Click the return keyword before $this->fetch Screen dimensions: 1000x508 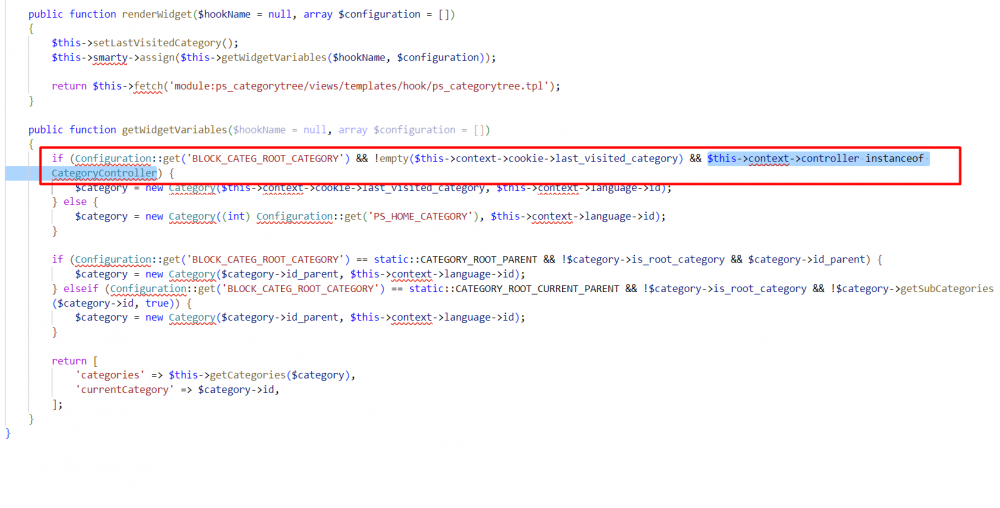pos(69,86)
